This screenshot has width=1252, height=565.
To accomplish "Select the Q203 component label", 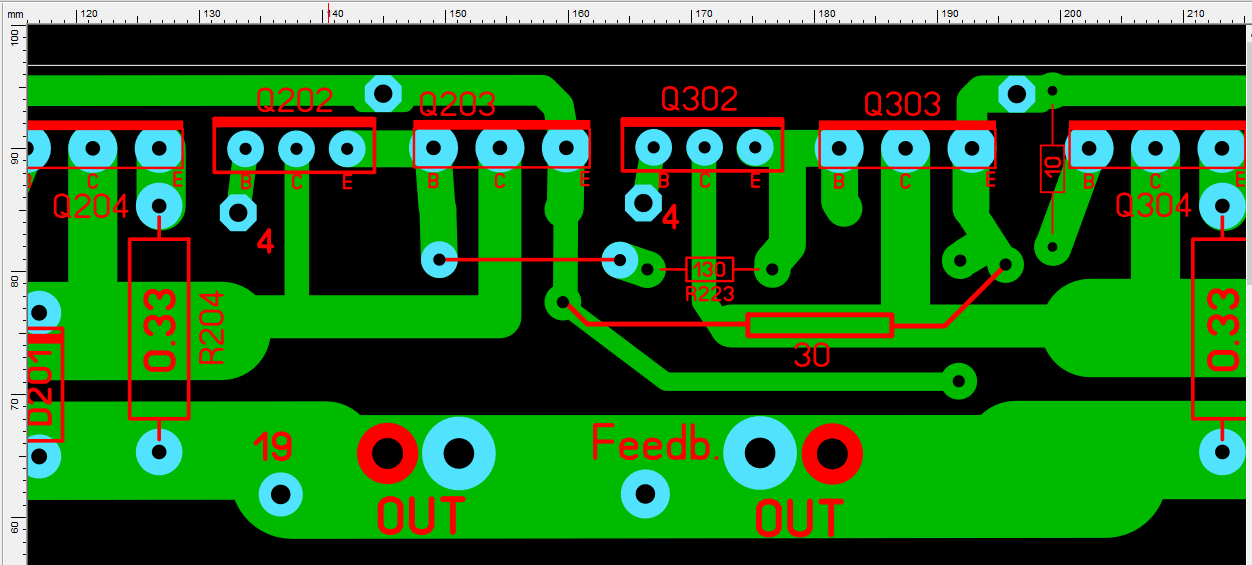I will [x=457, y=104].
